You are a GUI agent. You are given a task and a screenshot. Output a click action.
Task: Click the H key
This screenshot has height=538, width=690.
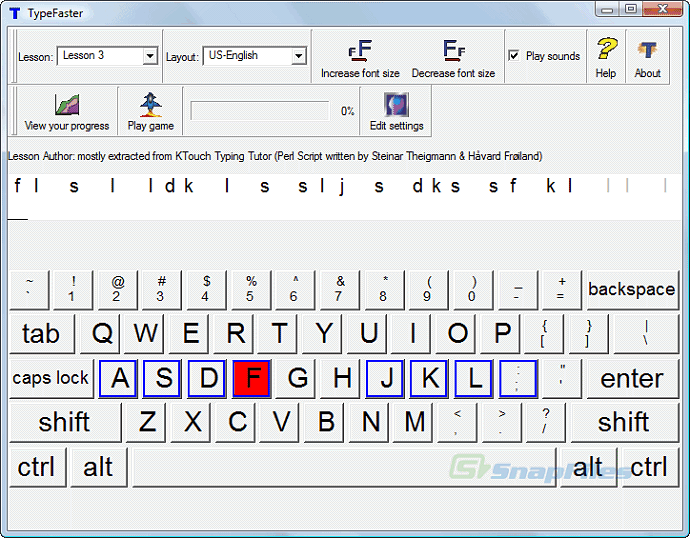point(341,378)
